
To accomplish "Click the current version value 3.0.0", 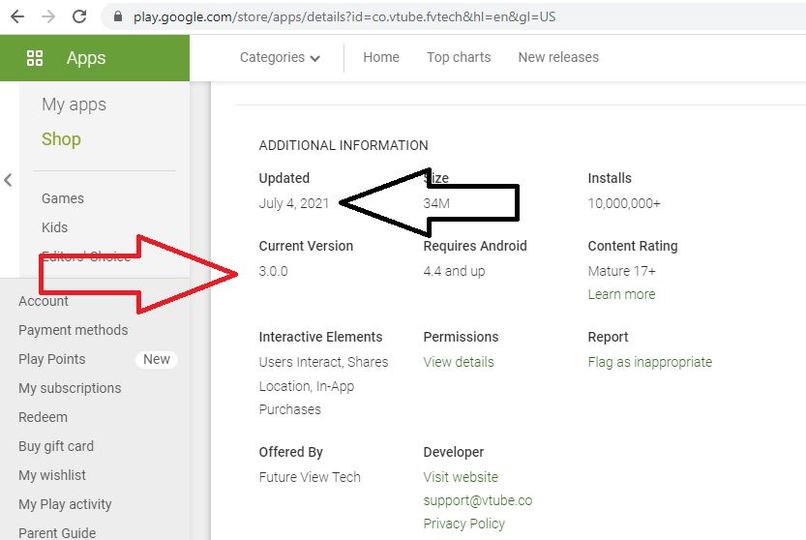I will tap(273, 271).
